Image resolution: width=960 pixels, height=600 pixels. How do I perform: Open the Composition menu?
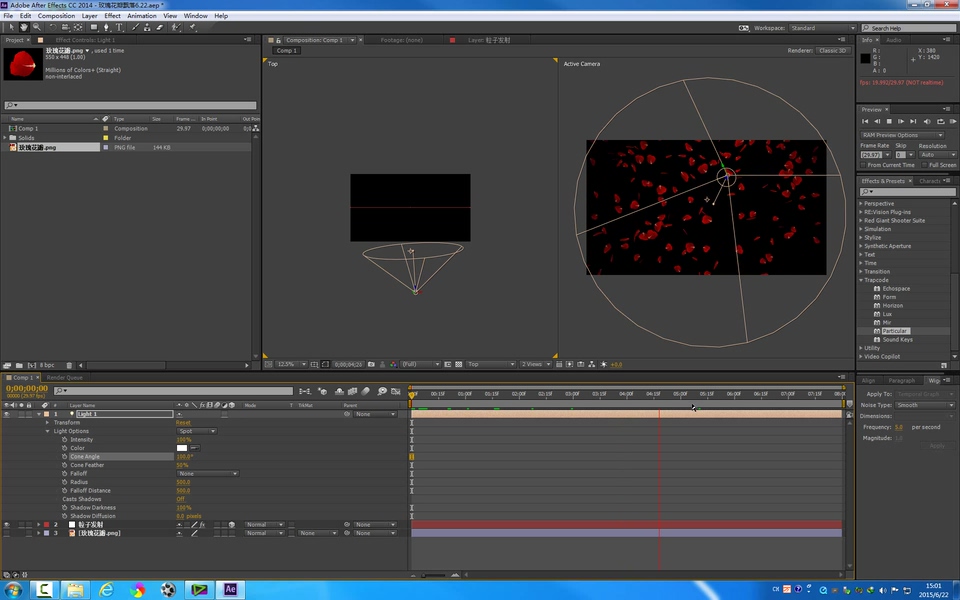(56, 16)
